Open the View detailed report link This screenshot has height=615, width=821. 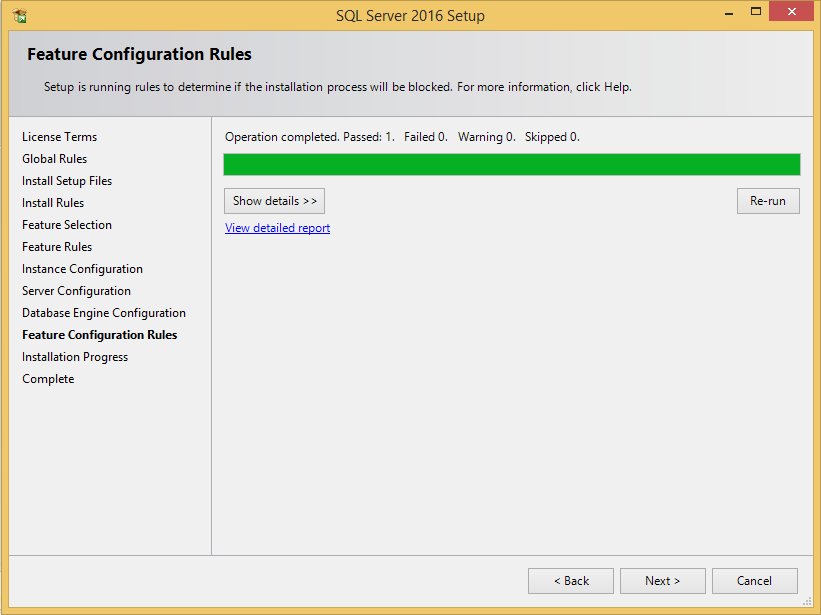click(x=278, y=228)
